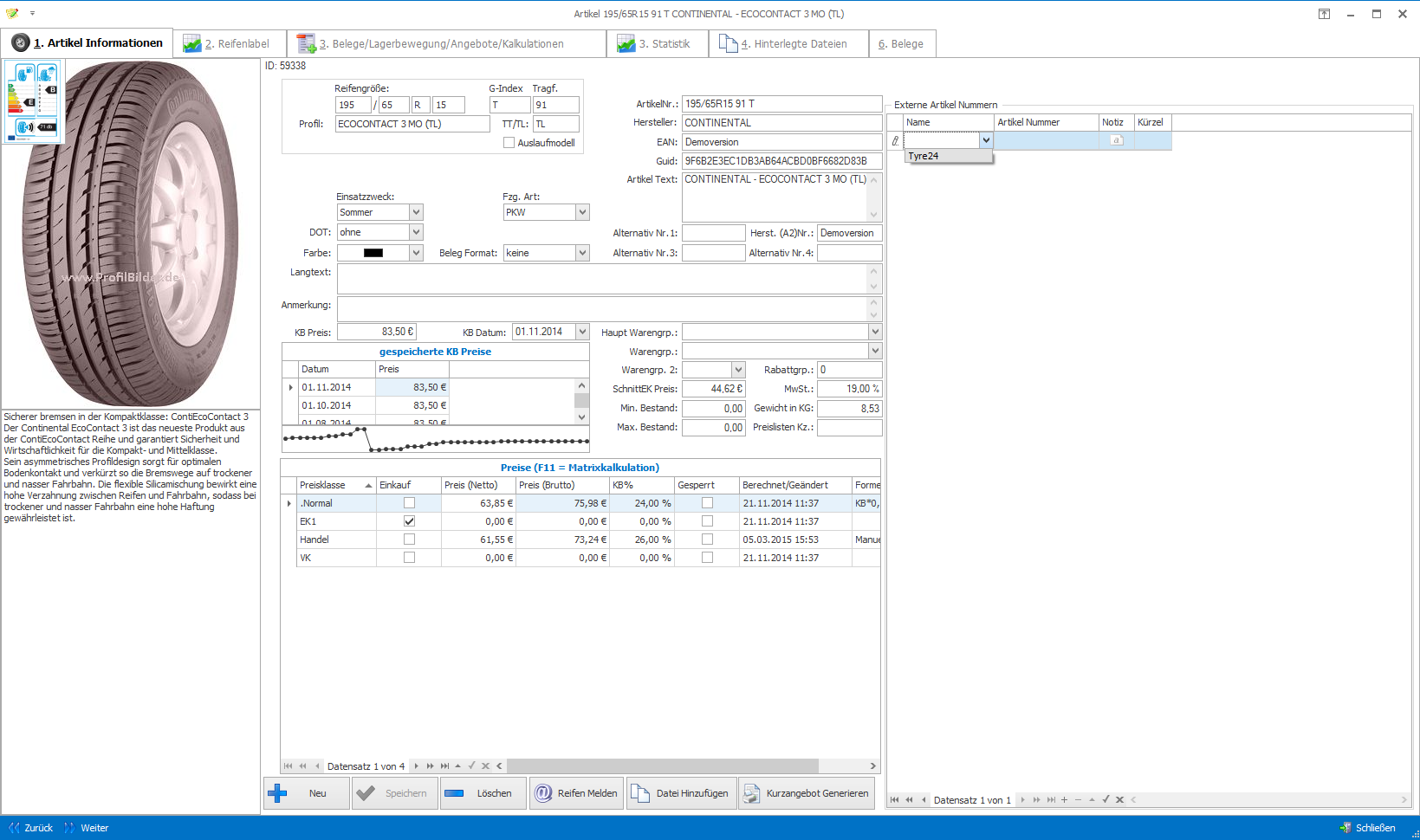Jump to last external number record
1420x840 pixels.
(x=1051, y=800)
